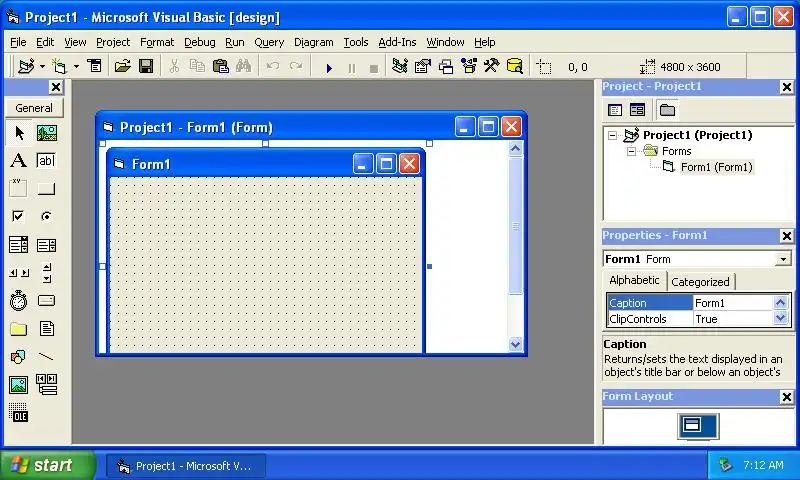Select the DriveListBox control in the toolbox
Viewport: 800px width, 480px height.
46,300
